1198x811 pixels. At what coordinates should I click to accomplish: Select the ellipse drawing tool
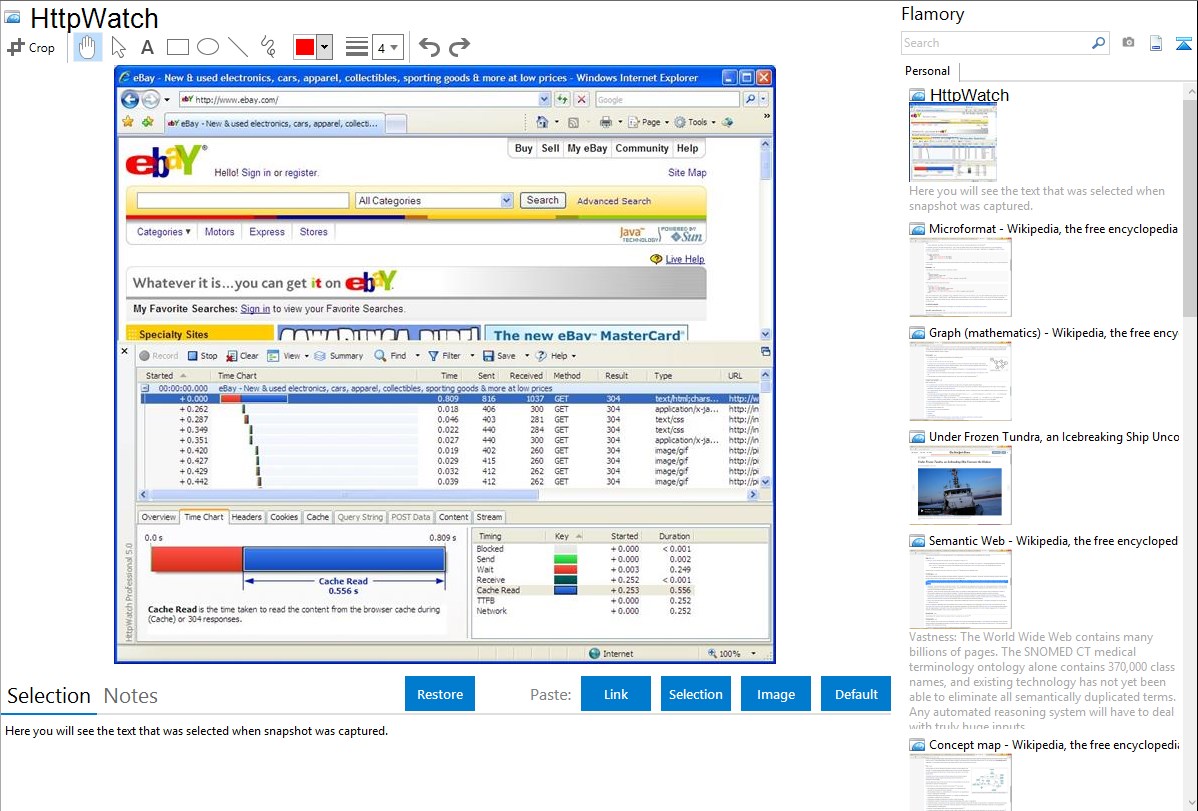coord(208,47)
